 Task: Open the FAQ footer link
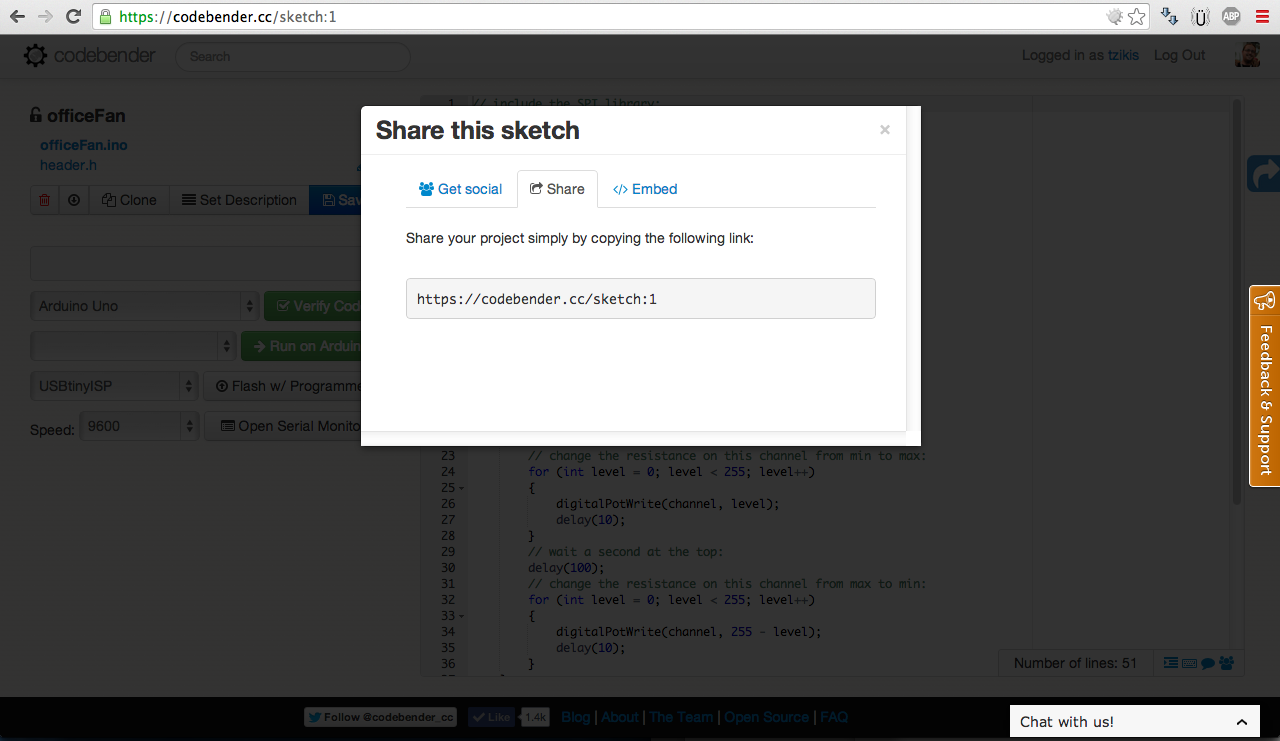(834, 717)
